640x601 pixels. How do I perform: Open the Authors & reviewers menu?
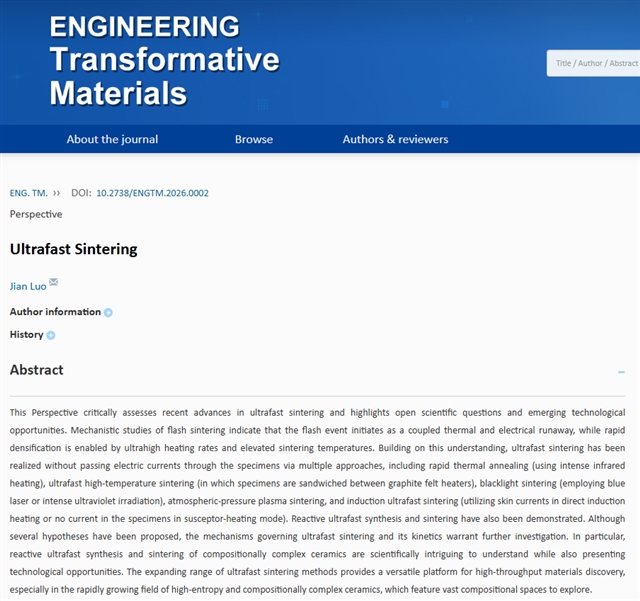[395, 139]
